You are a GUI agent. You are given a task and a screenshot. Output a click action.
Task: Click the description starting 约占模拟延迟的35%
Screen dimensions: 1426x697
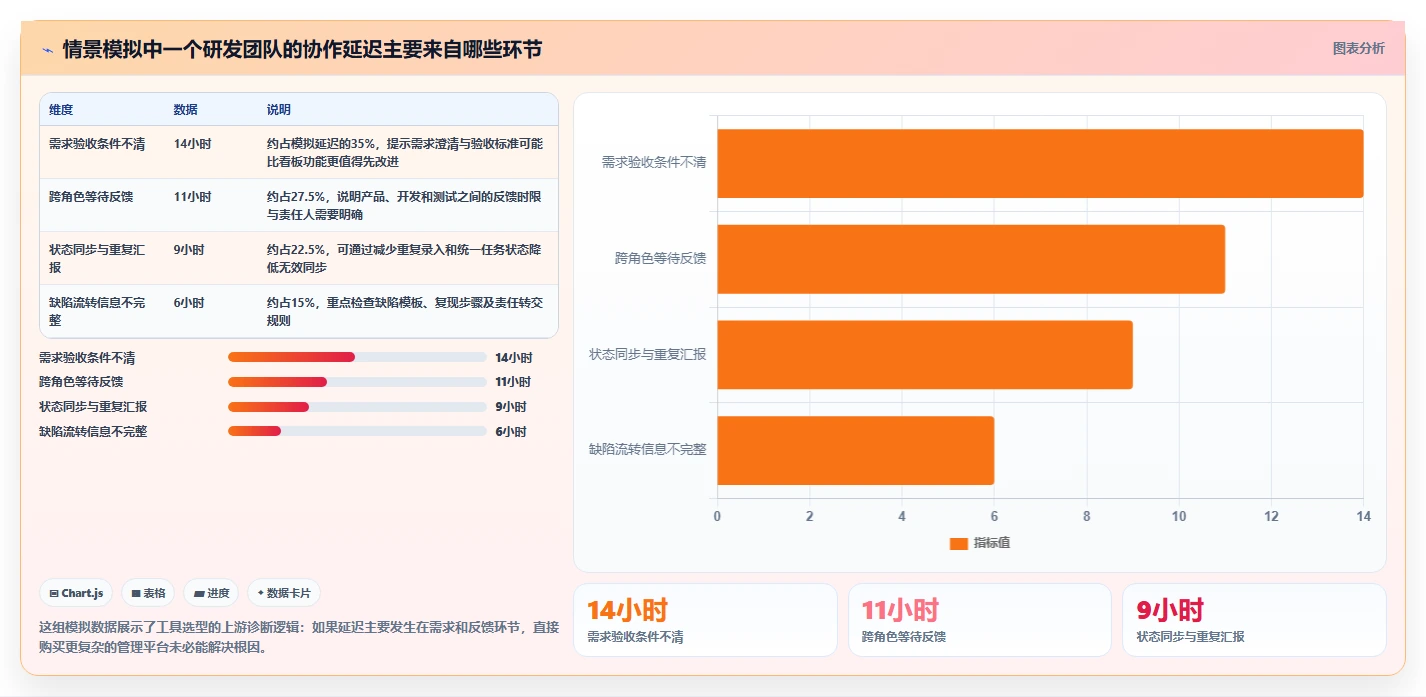[x=405, y=152]
